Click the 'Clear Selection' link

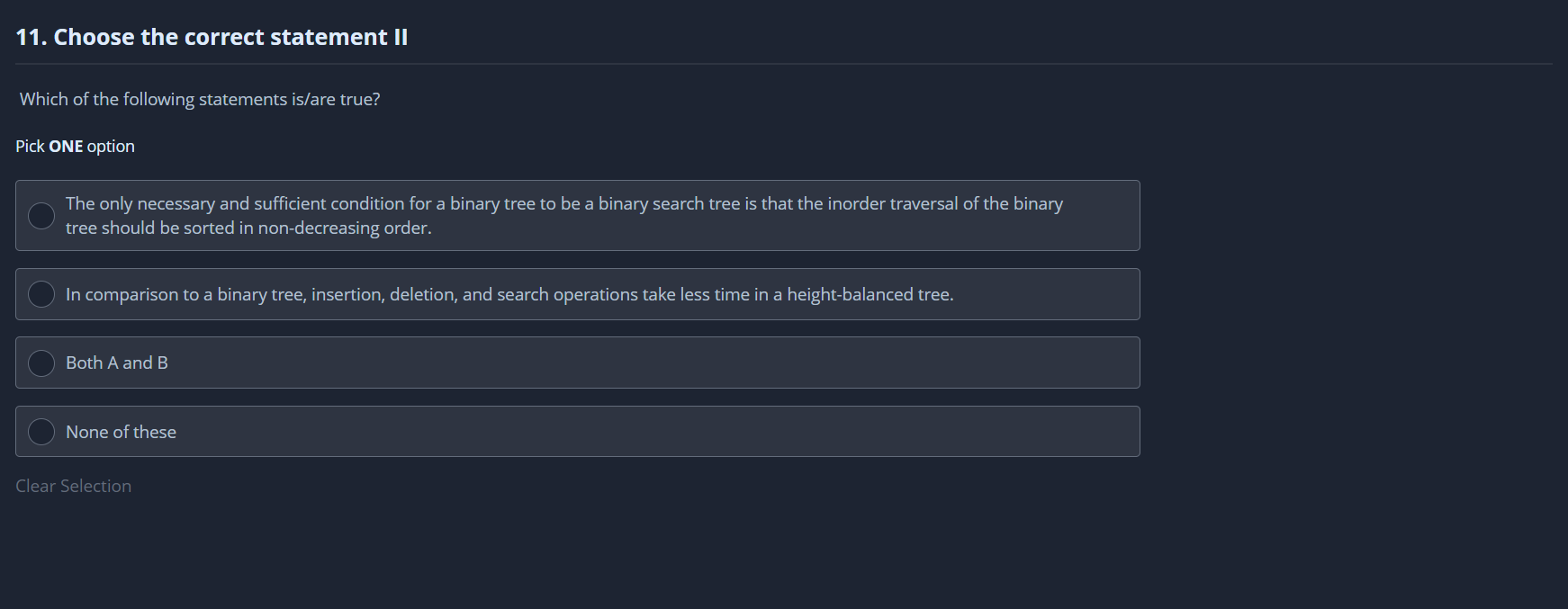pyautogui.click(x=73, y=486)
